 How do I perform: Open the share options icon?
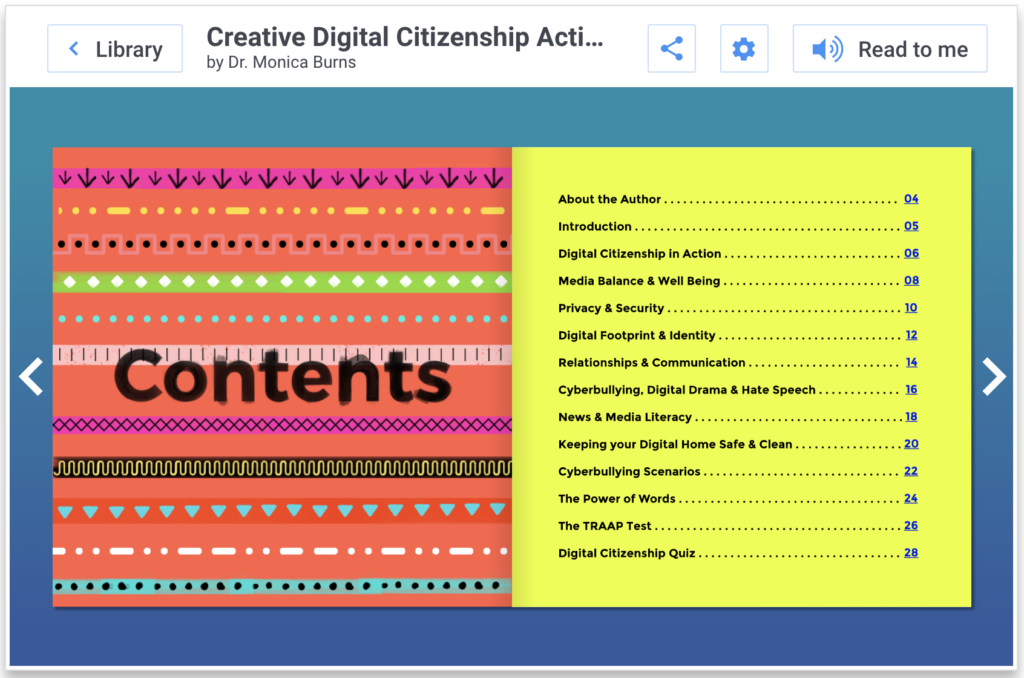click(x=671, y=48)
